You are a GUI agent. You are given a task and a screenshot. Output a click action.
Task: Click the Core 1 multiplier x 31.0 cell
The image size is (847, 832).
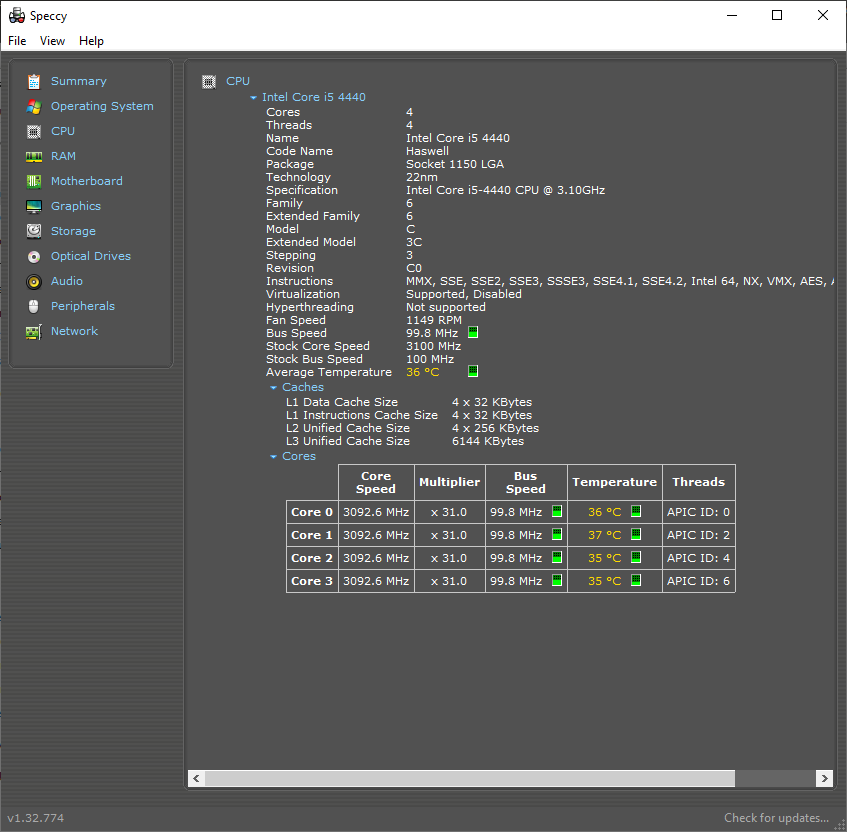449,535
